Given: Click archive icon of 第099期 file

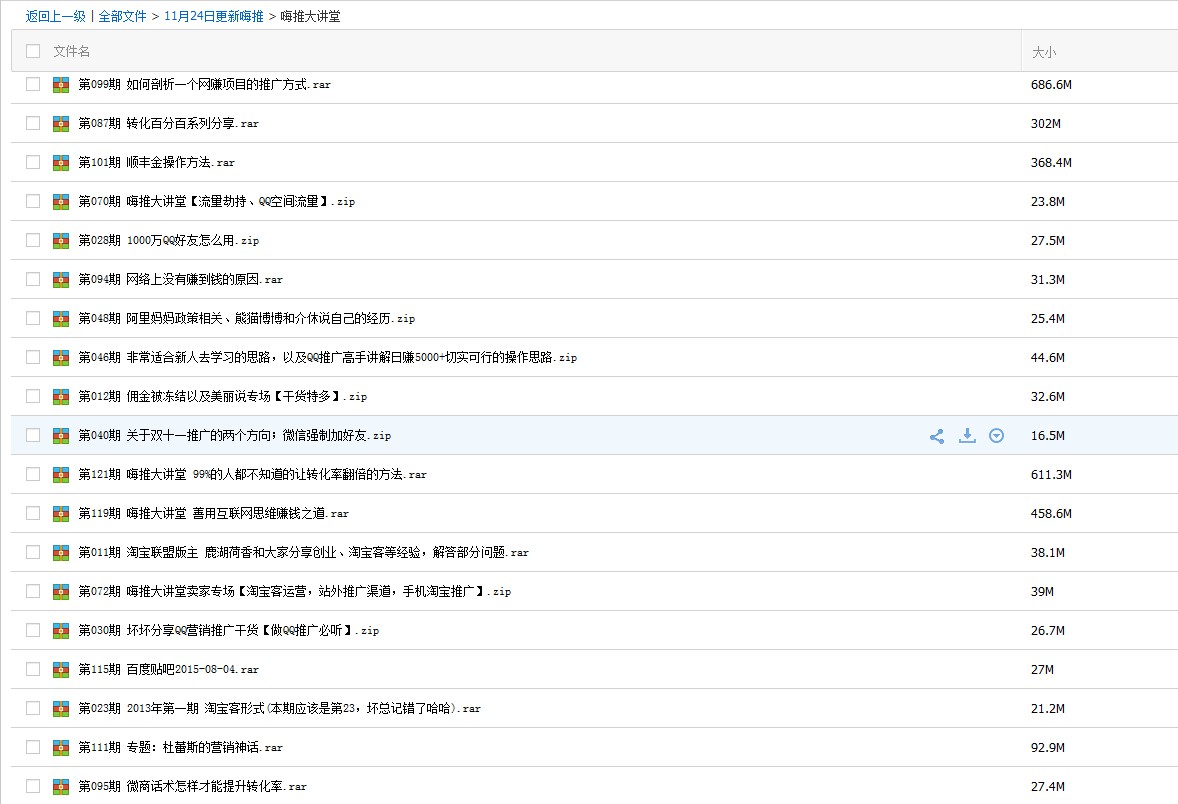Looking at the screenshot, I should coord(61,85).
